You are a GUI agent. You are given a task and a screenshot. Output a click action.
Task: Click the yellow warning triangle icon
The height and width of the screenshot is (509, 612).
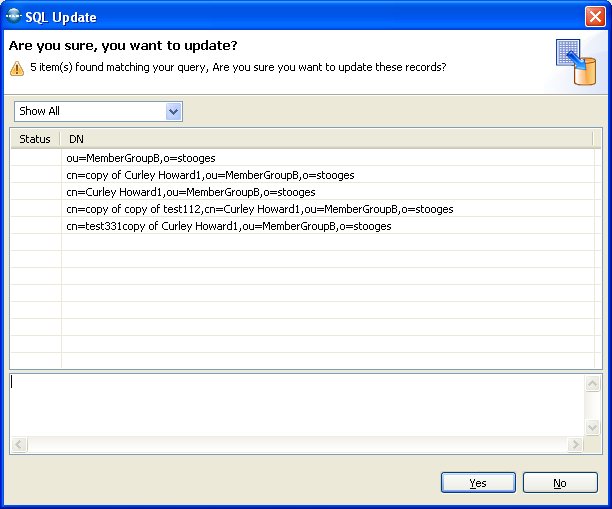tap(17, 68)
